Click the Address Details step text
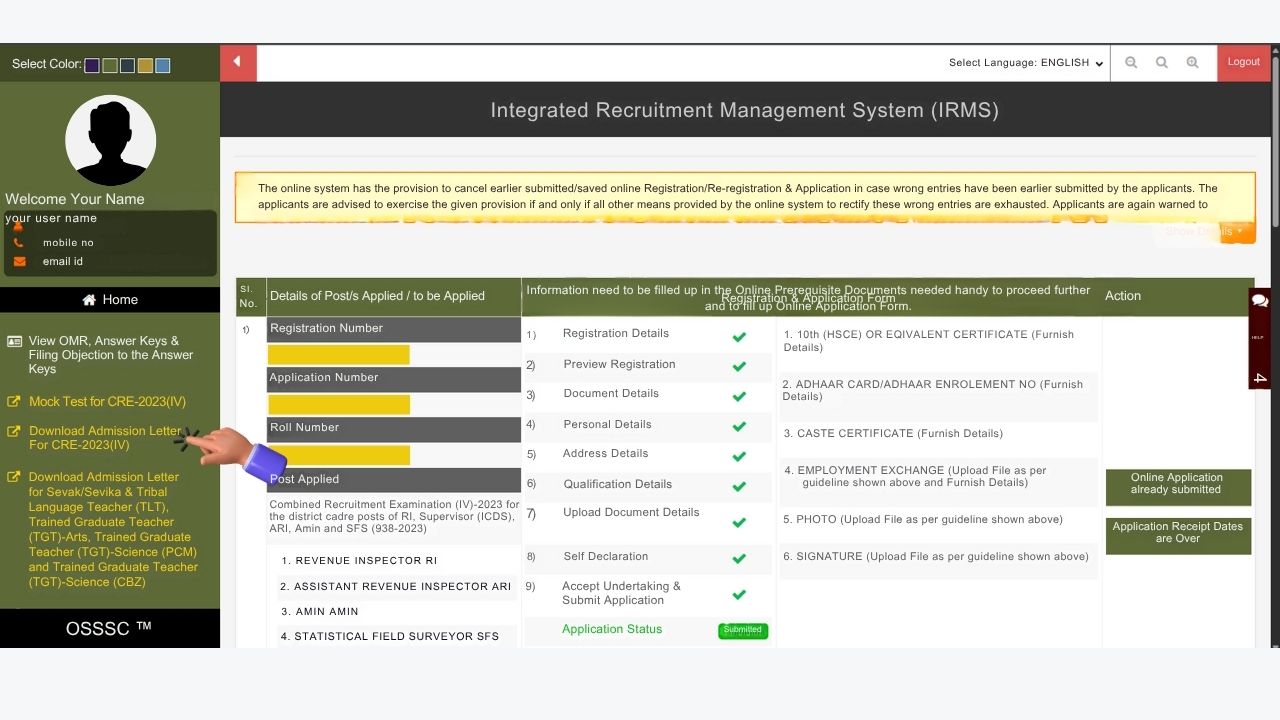The height and width of the screenshot is (720, 1280). [606, 454]
